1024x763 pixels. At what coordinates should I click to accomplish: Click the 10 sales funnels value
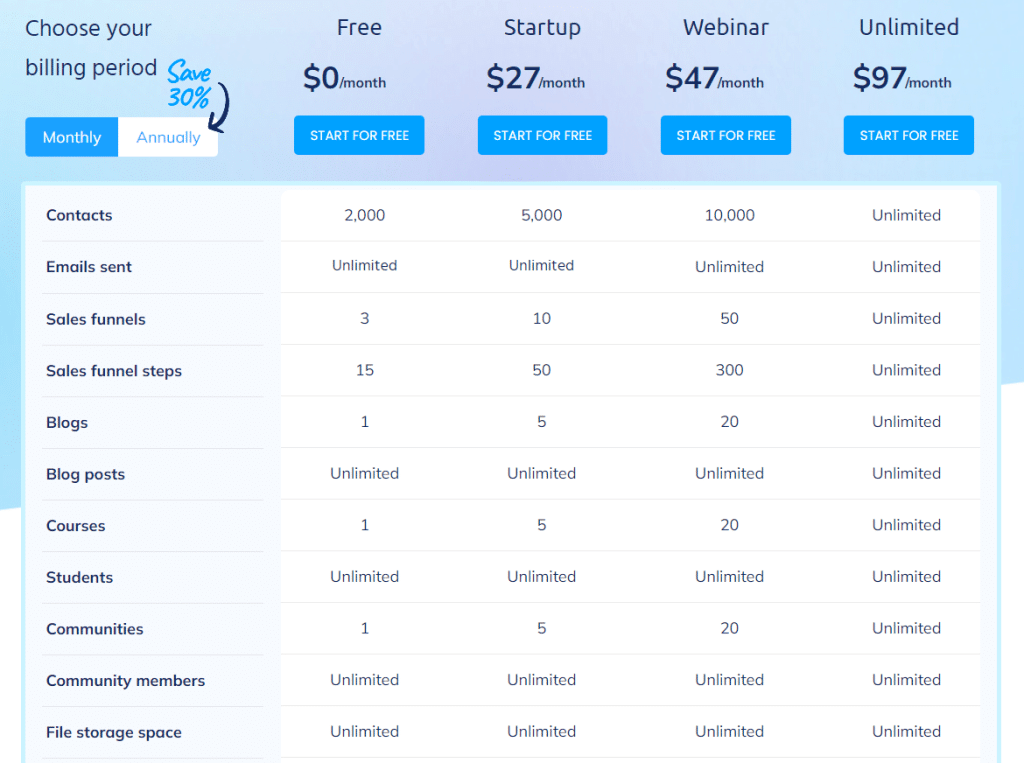click(x=541, y=318)
